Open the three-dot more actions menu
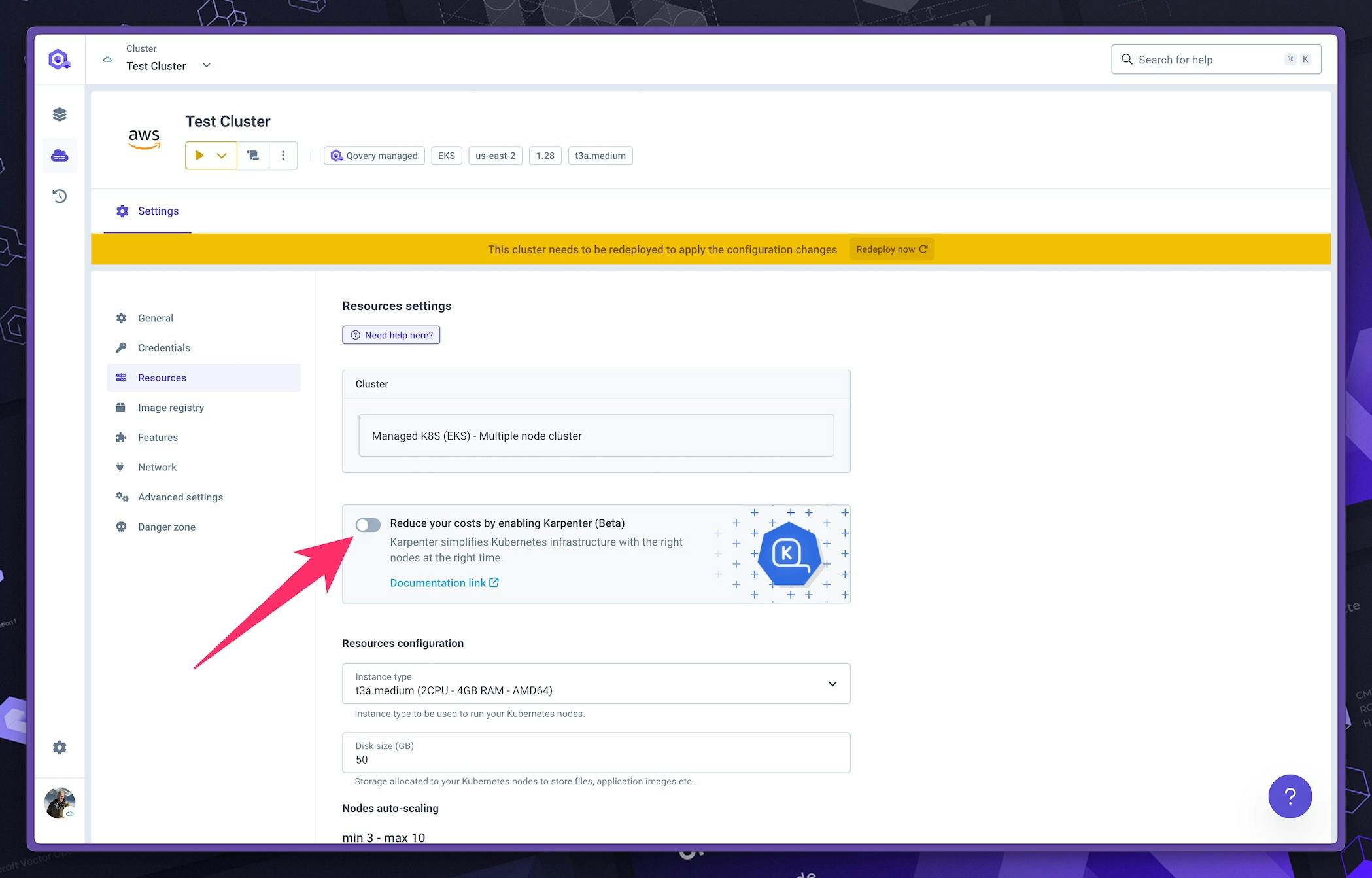The width and height of the screenshot is (1372, 878). [x=283, y=156]
